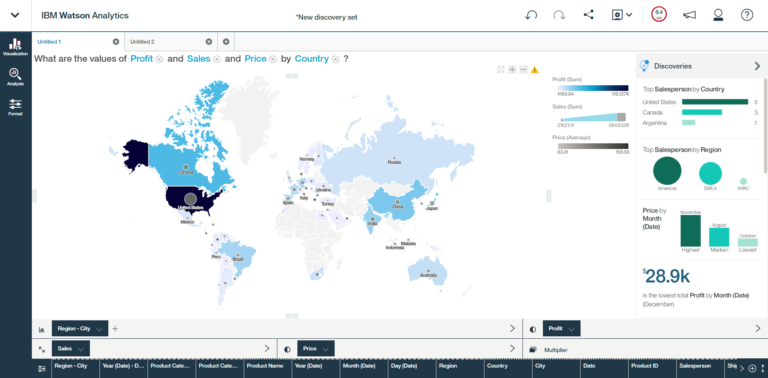Open the Analysis sidebar tool
The width and height of the screenshot is (768, 378).
(x=15, y=76)
